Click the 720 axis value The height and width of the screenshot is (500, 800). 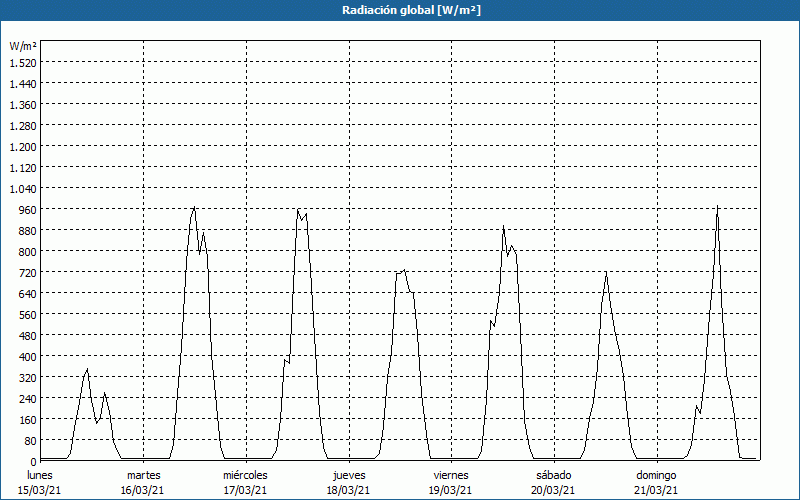pyautogui.click(x=28, y=272)
